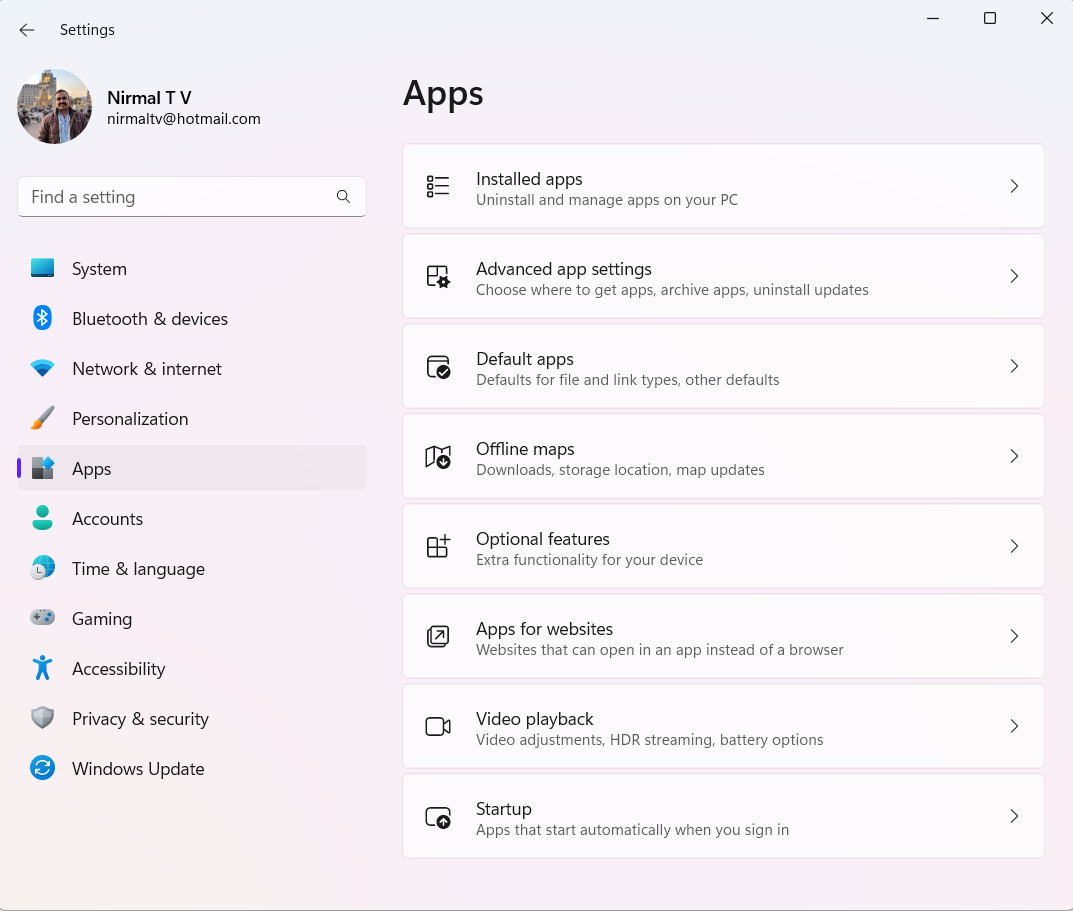Switch to Personalization section
The height and width of the screenshot is (911, 1073).
(192, 419)
